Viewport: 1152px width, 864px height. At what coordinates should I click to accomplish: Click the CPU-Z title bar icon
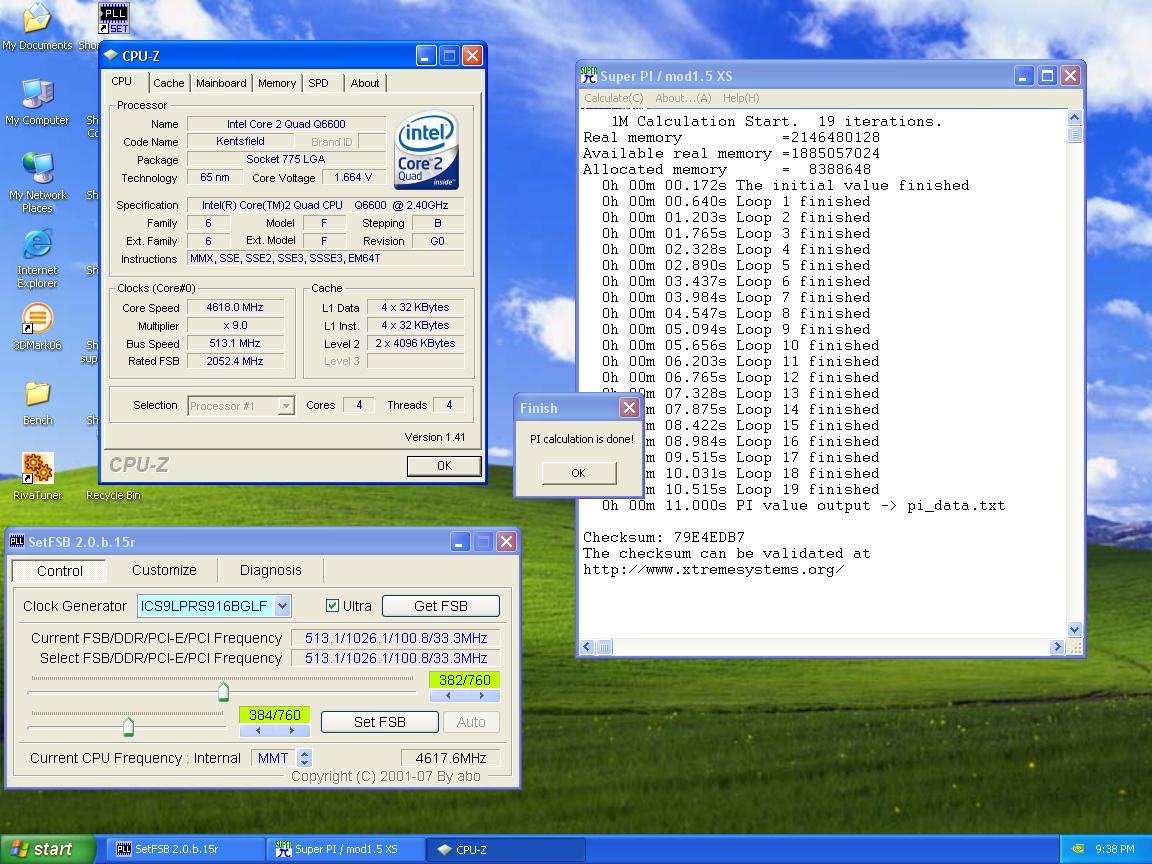click(x=111, y=56)
